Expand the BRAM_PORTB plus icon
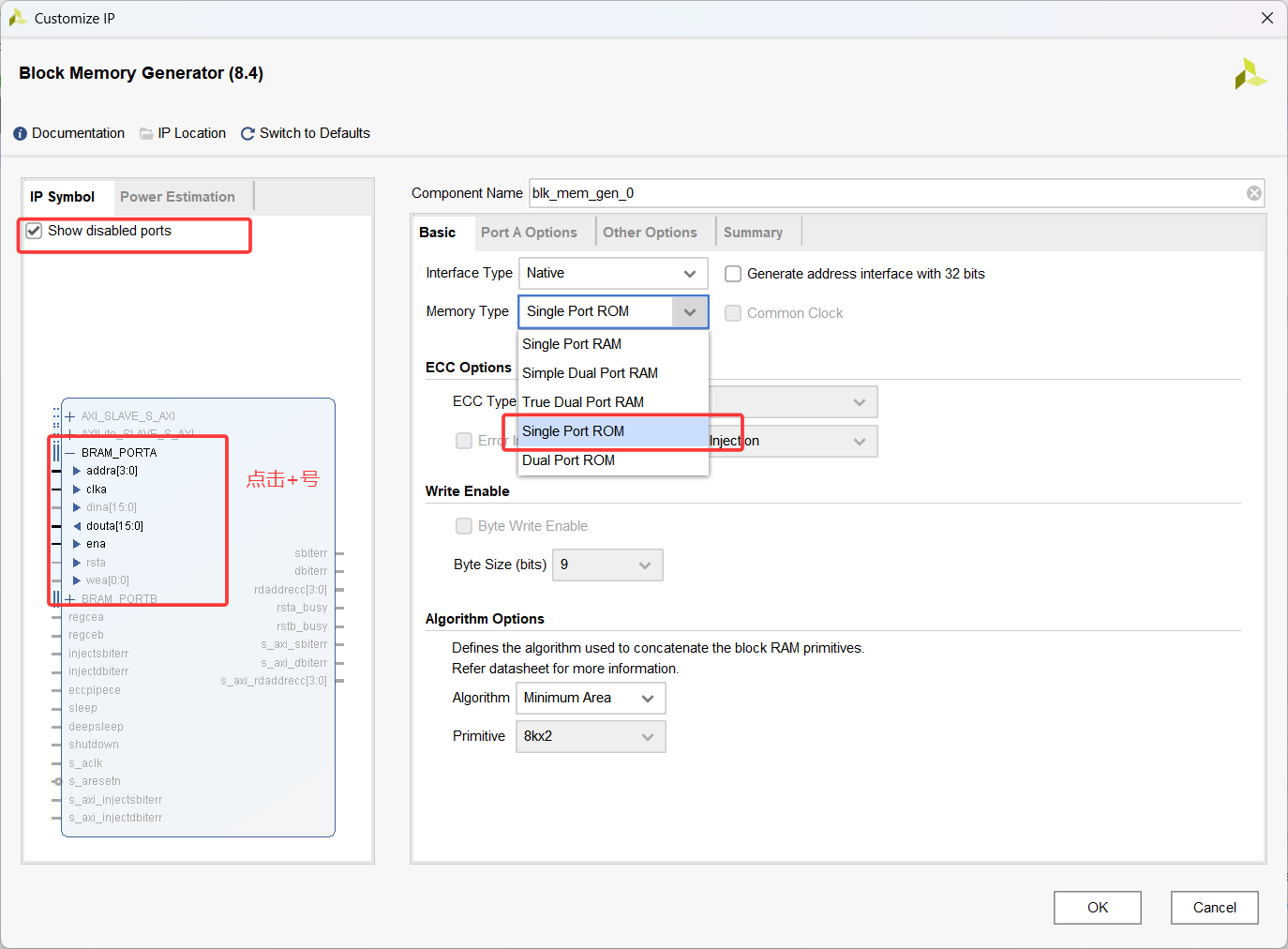The height and width of the screenshot is (949, 1288). tap(70, 599)
